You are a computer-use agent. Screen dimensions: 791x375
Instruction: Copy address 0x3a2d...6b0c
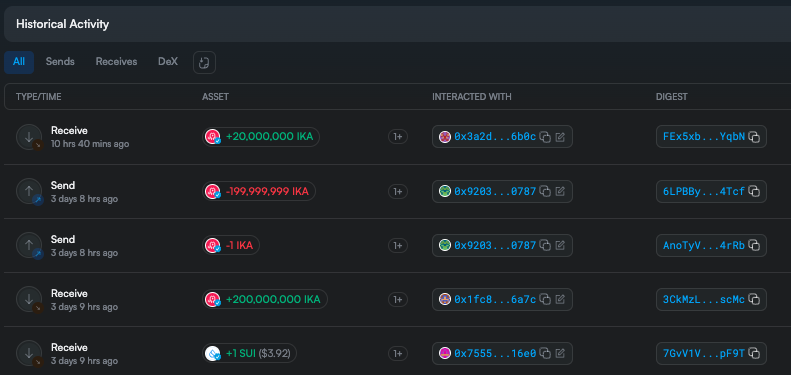point(545,137)
